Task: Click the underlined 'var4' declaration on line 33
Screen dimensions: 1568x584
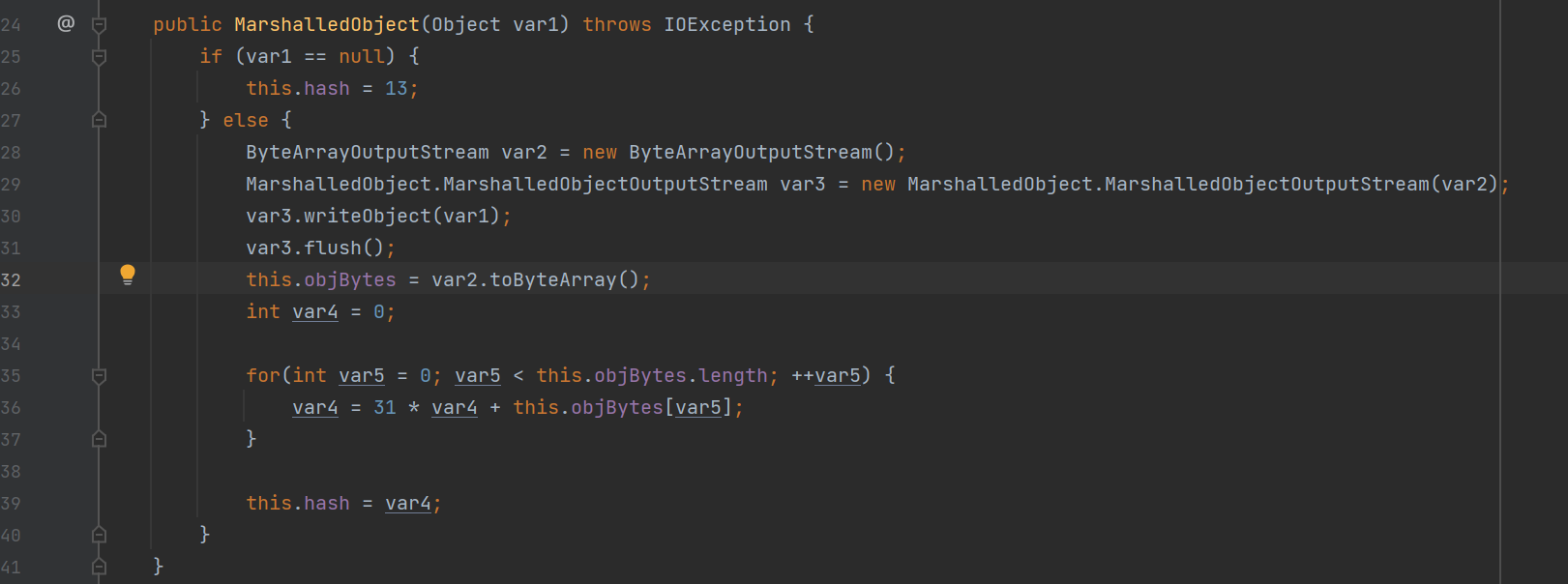Action: pos(315,311)
